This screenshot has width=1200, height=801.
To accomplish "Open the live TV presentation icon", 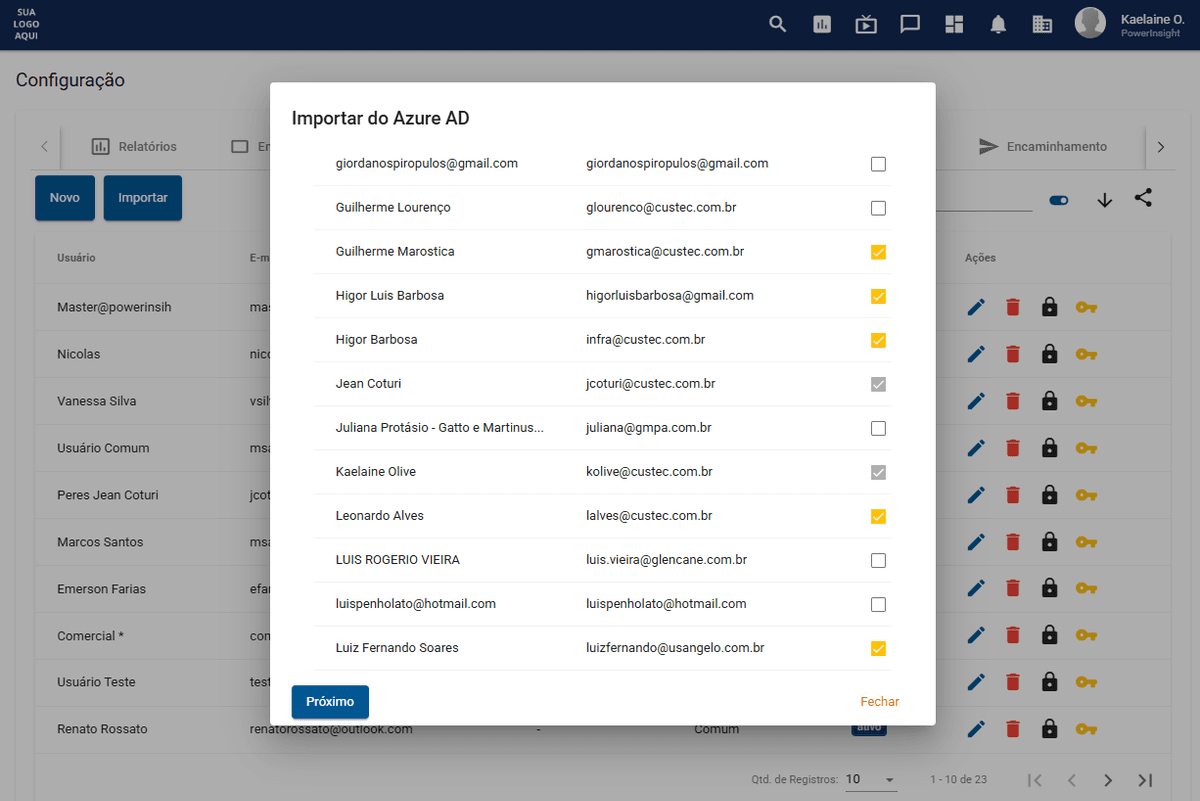I will point(866,25).
